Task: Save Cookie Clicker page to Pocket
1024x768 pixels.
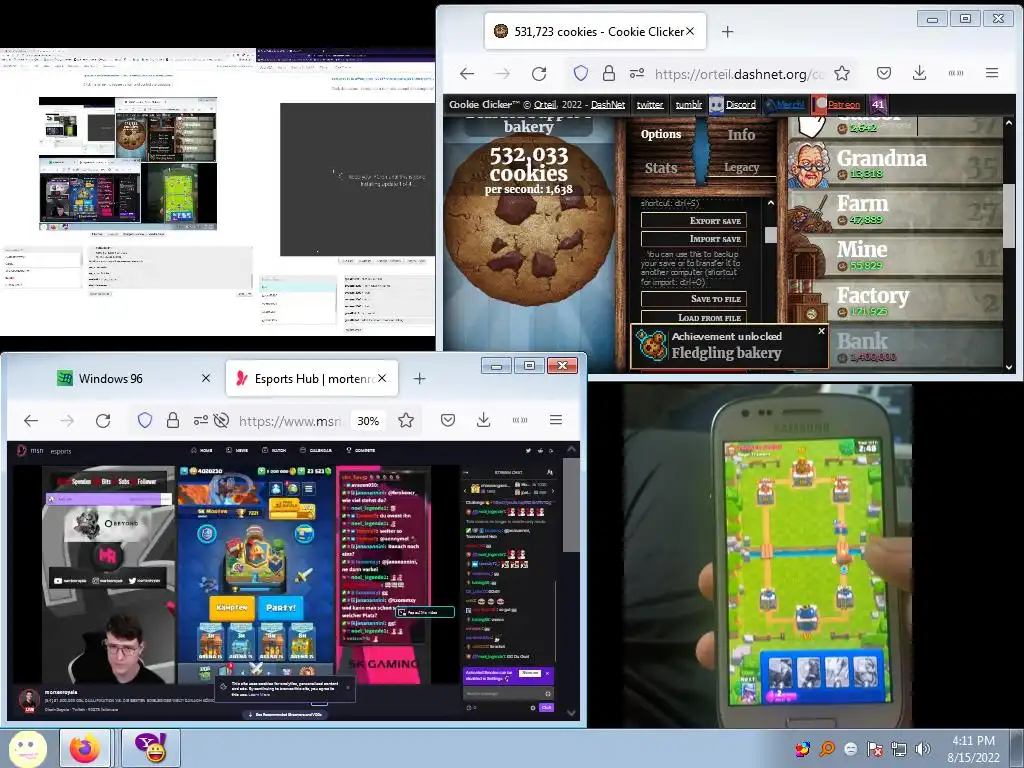Action: pyautogui.click(x=884, y=73)
